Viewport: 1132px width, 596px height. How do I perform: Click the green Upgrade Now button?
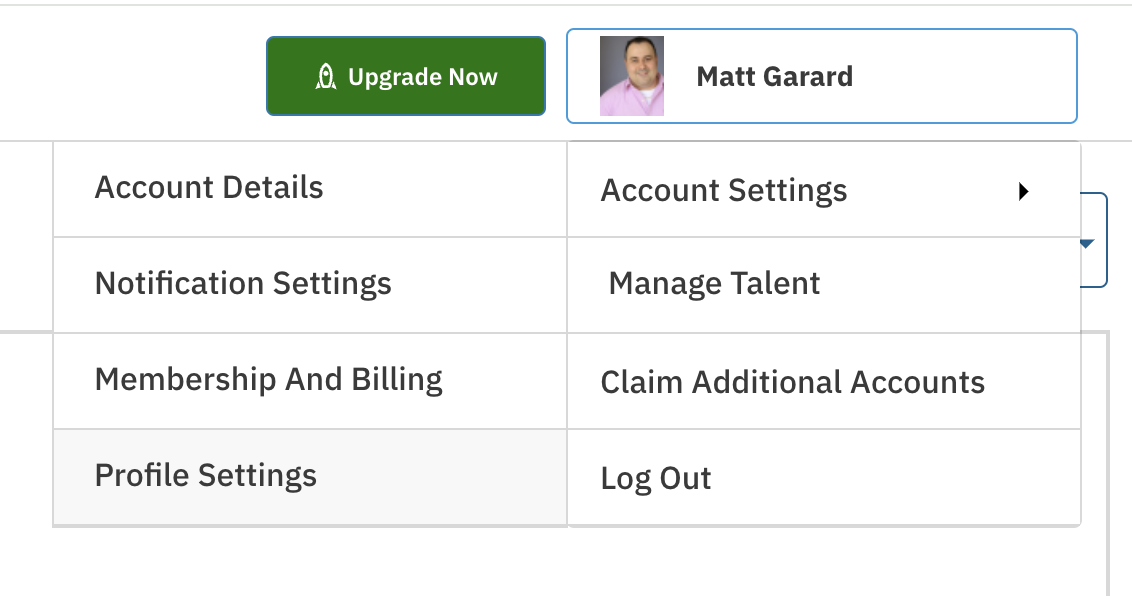[406, 76]
